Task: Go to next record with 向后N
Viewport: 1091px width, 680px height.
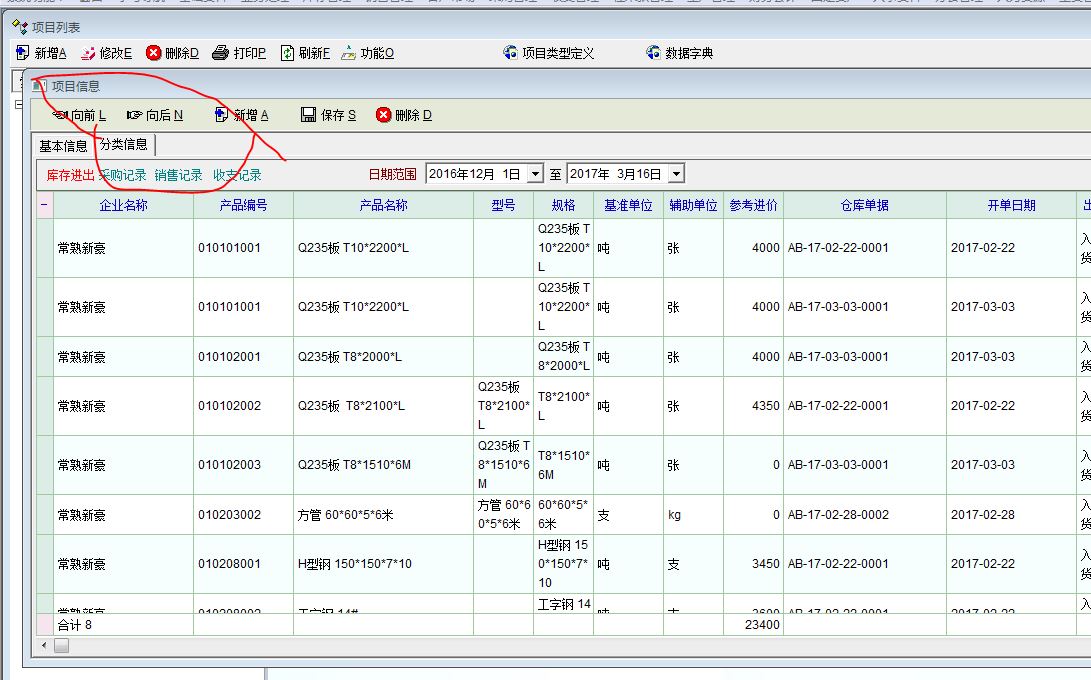Action: [x=135, y=115]
